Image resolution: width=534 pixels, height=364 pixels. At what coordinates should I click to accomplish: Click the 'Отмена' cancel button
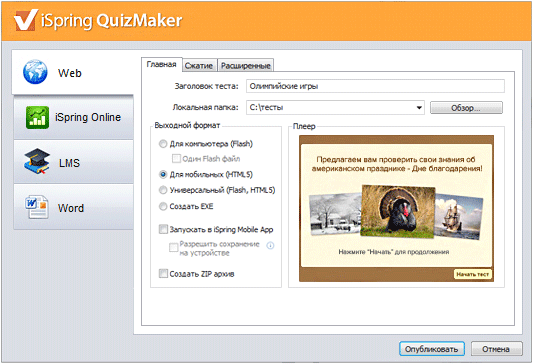click(496, 349)
